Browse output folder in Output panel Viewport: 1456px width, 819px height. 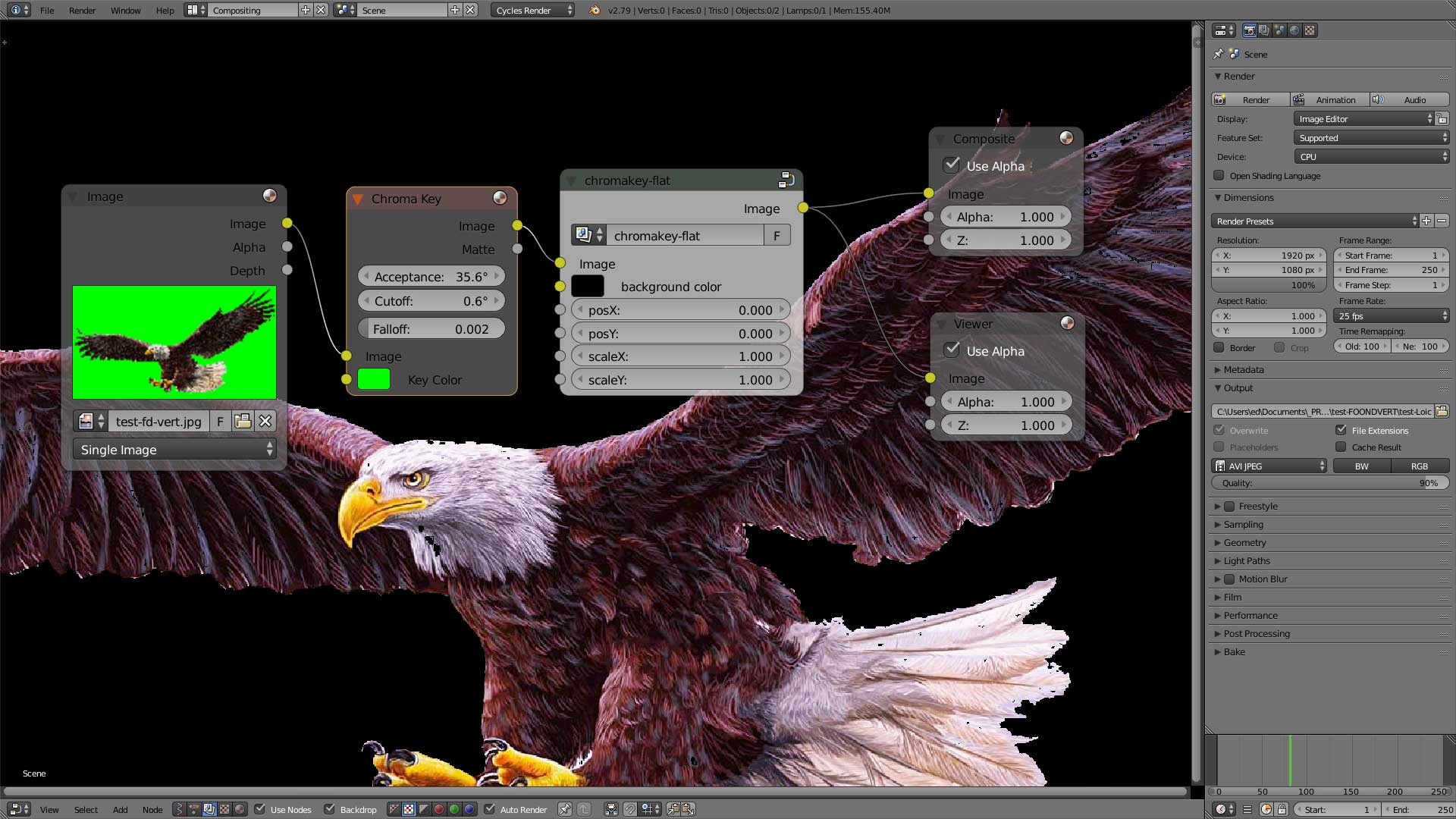pyautogui.click(x=1442, y=411)
